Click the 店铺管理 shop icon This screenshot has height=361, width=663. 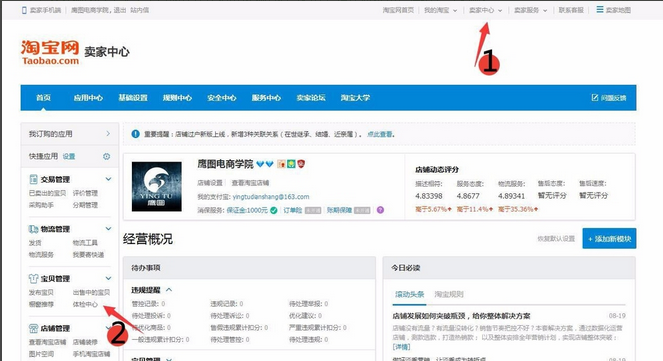pyautogui.click(x=33, y=328)
